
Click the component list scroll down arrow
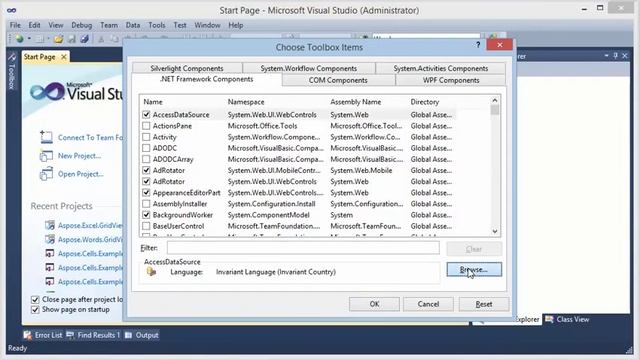495,231
